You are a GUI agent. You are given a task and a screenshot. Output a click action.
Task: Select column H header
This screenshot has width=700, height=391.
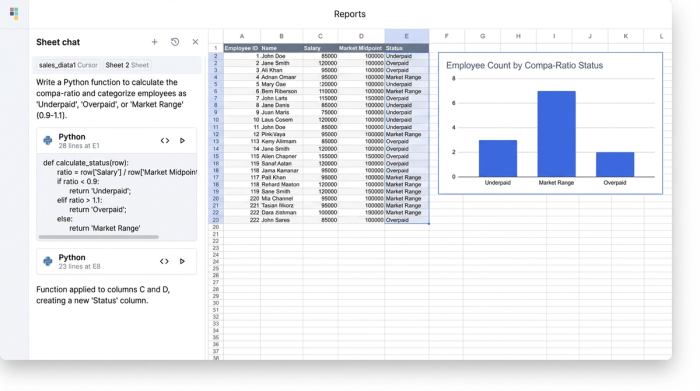(x=518, y=36)
